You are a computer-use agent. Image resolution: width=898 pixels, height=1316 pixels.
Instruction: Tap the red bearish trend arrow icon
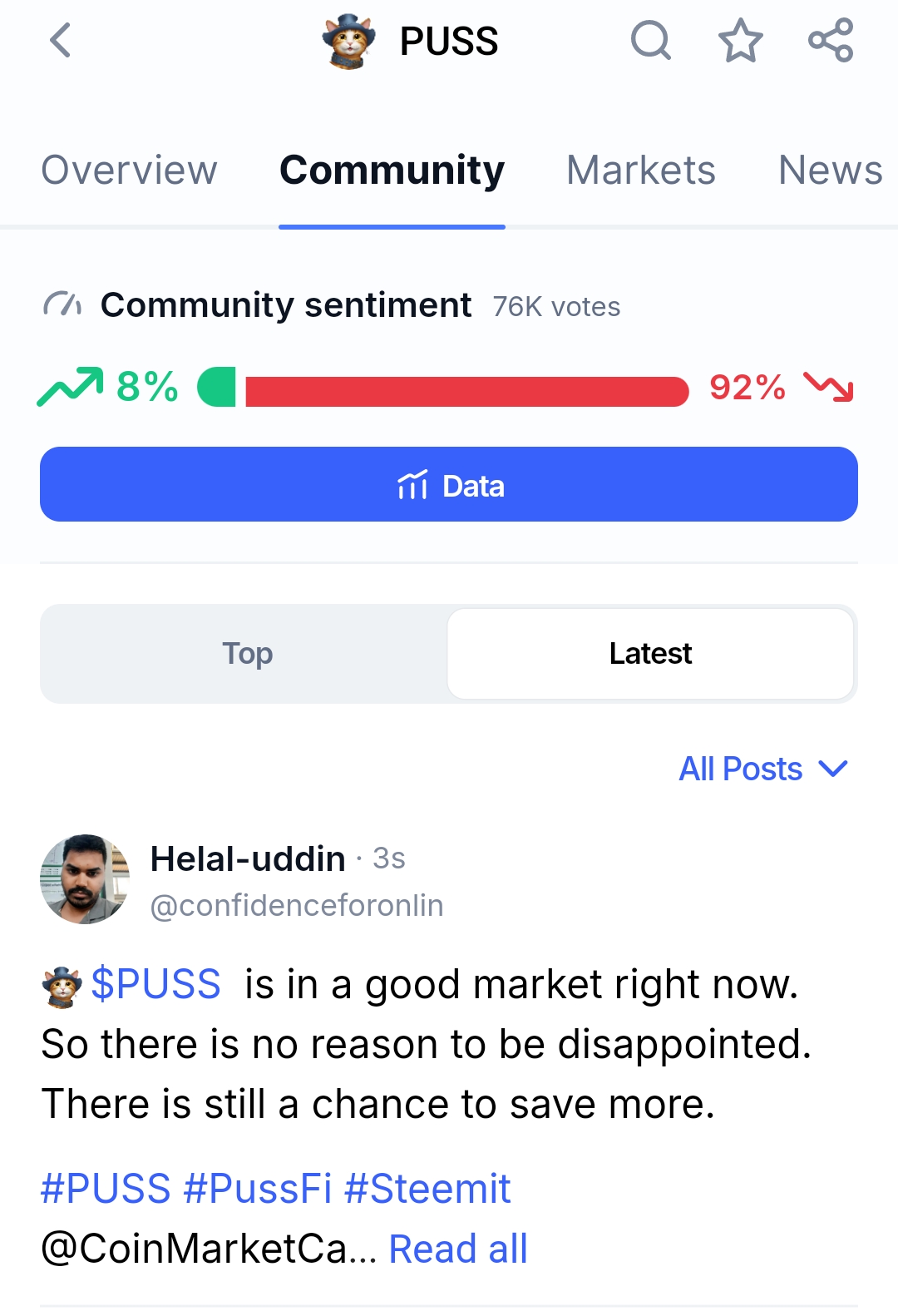(x=828, y=387)
